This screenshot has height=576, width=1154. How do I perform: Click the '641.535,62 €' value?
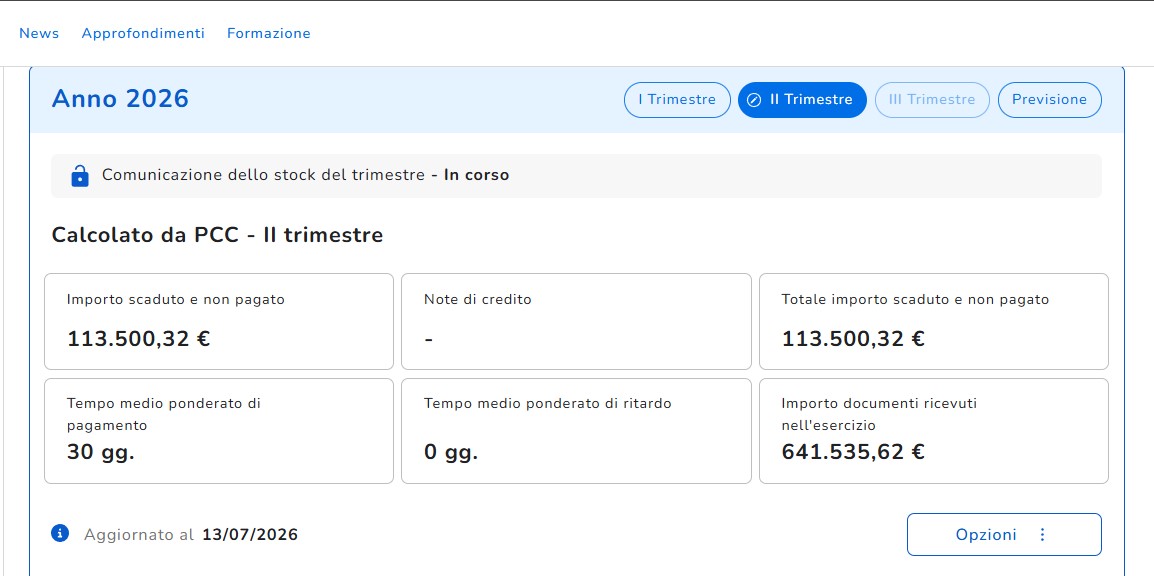coord(853,452)
